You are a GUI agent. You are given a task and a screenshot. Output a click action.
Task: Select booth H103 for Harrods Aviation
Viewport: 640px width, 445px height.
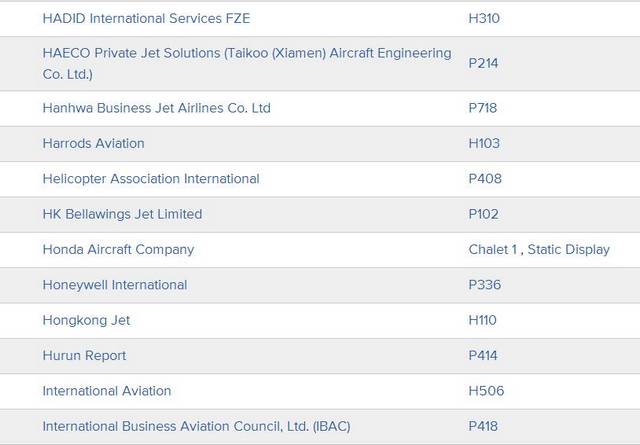coord(484,143)
